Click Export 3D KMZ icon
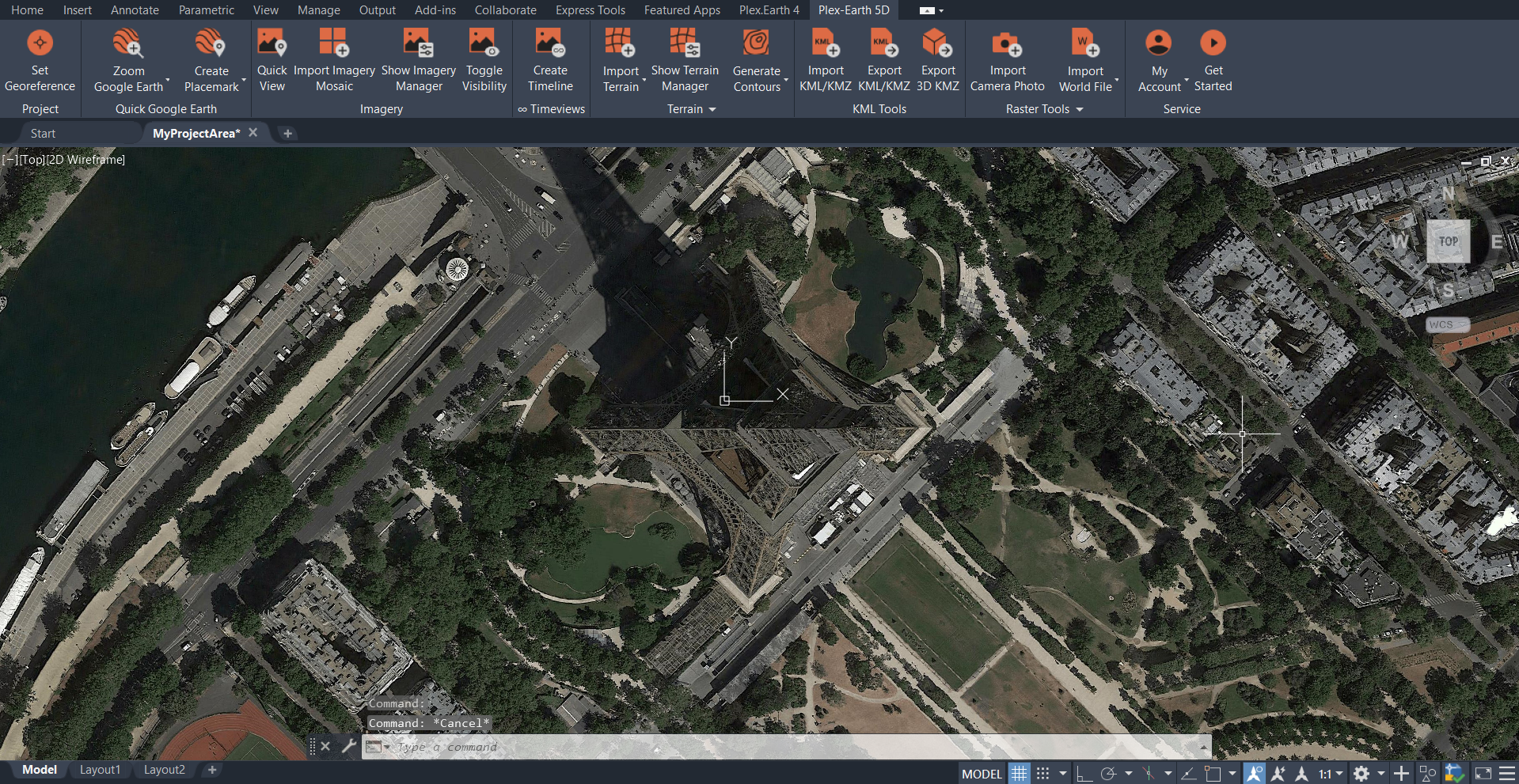This screenshot has height=784, width=1519. pyautogui.click(x=938, y=43)
